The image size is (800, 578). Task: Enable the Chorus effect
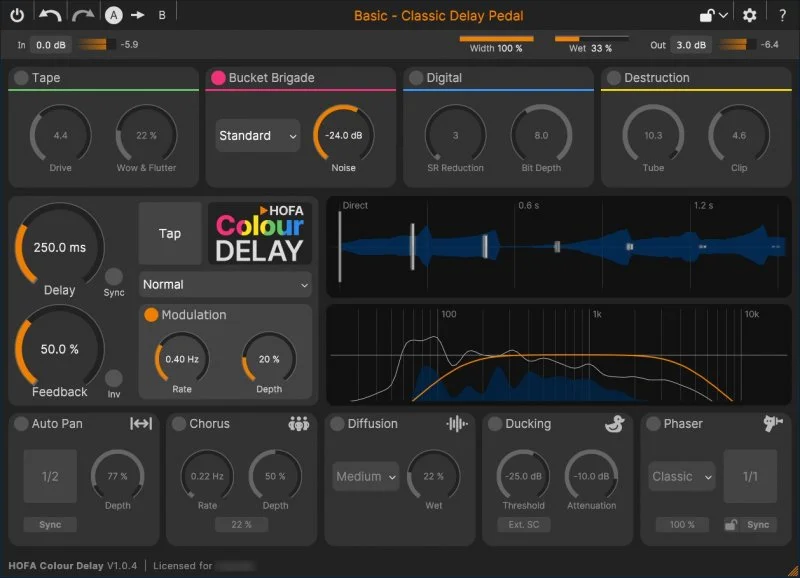click(x=179, y=424)
